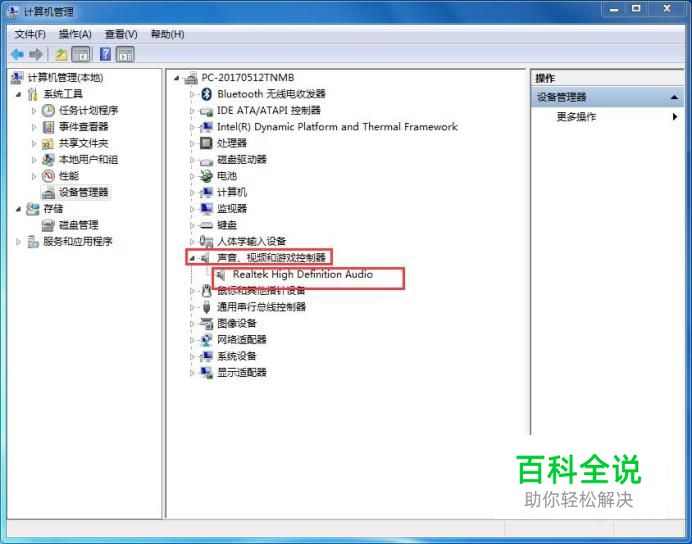Viewport: 692px width, 544px height.
Task: Click the blue help question mark icon
Action: pyautogui.click(x=105, y=54)
